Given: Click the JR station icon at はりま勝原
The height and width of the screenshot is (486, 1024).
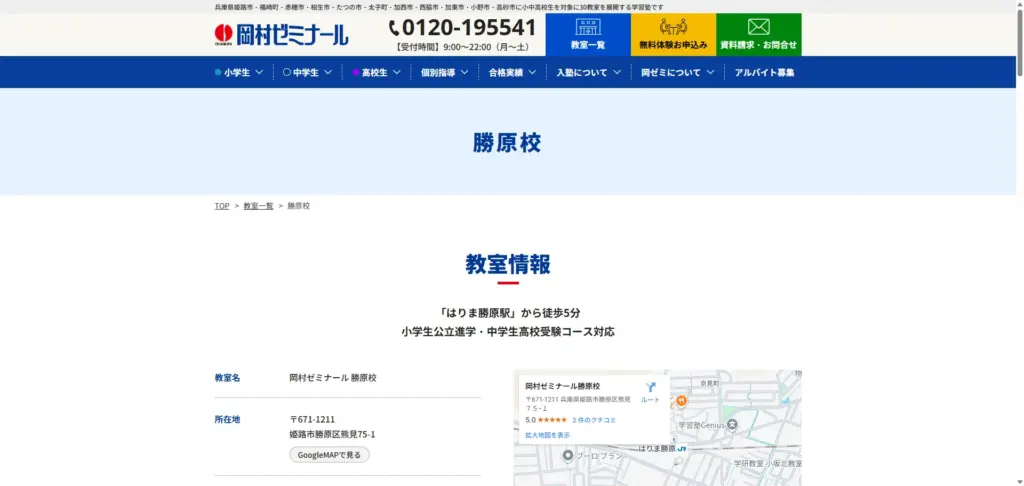Looking at the screenshot, I should 682,449.
